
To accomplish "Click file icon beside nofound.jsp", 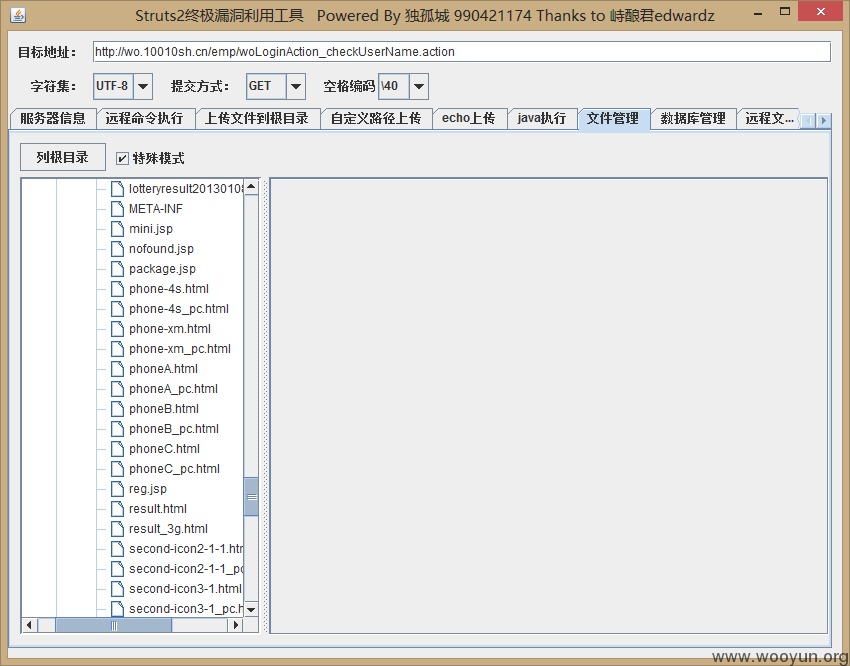I will click(117, 249).
